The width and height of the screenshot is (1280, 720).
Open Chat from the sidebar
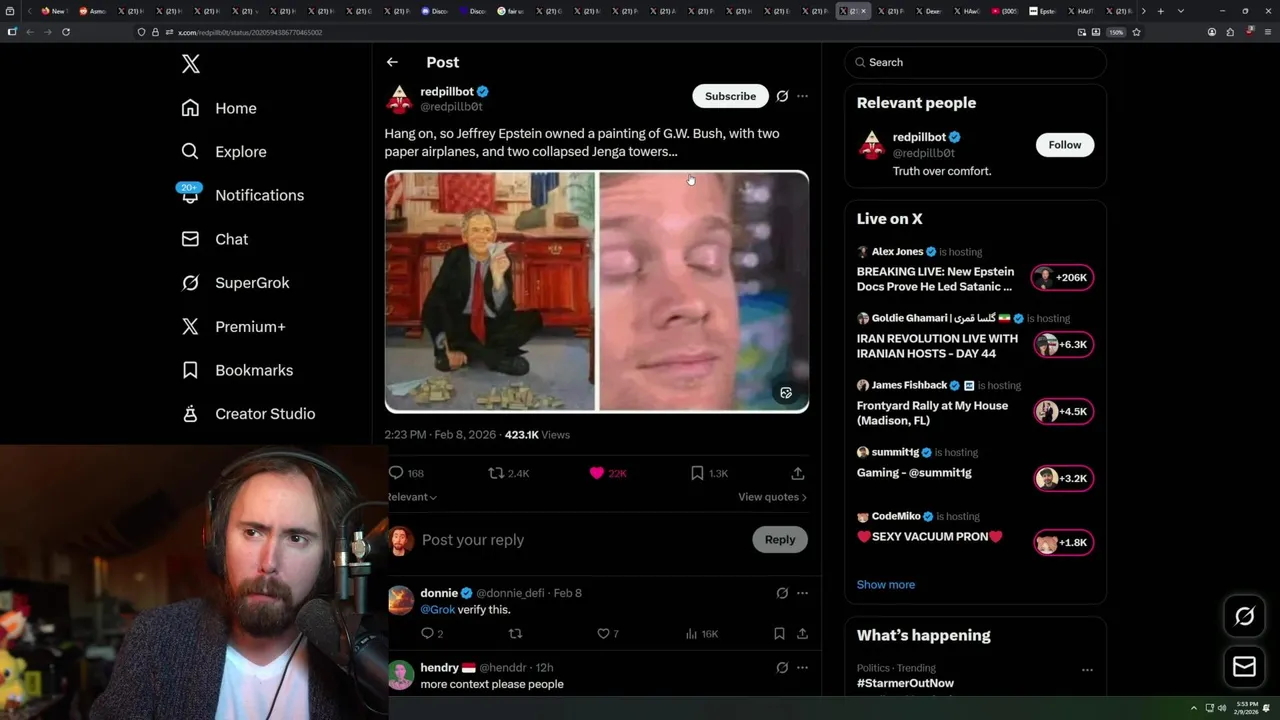[x=214, y=239]
